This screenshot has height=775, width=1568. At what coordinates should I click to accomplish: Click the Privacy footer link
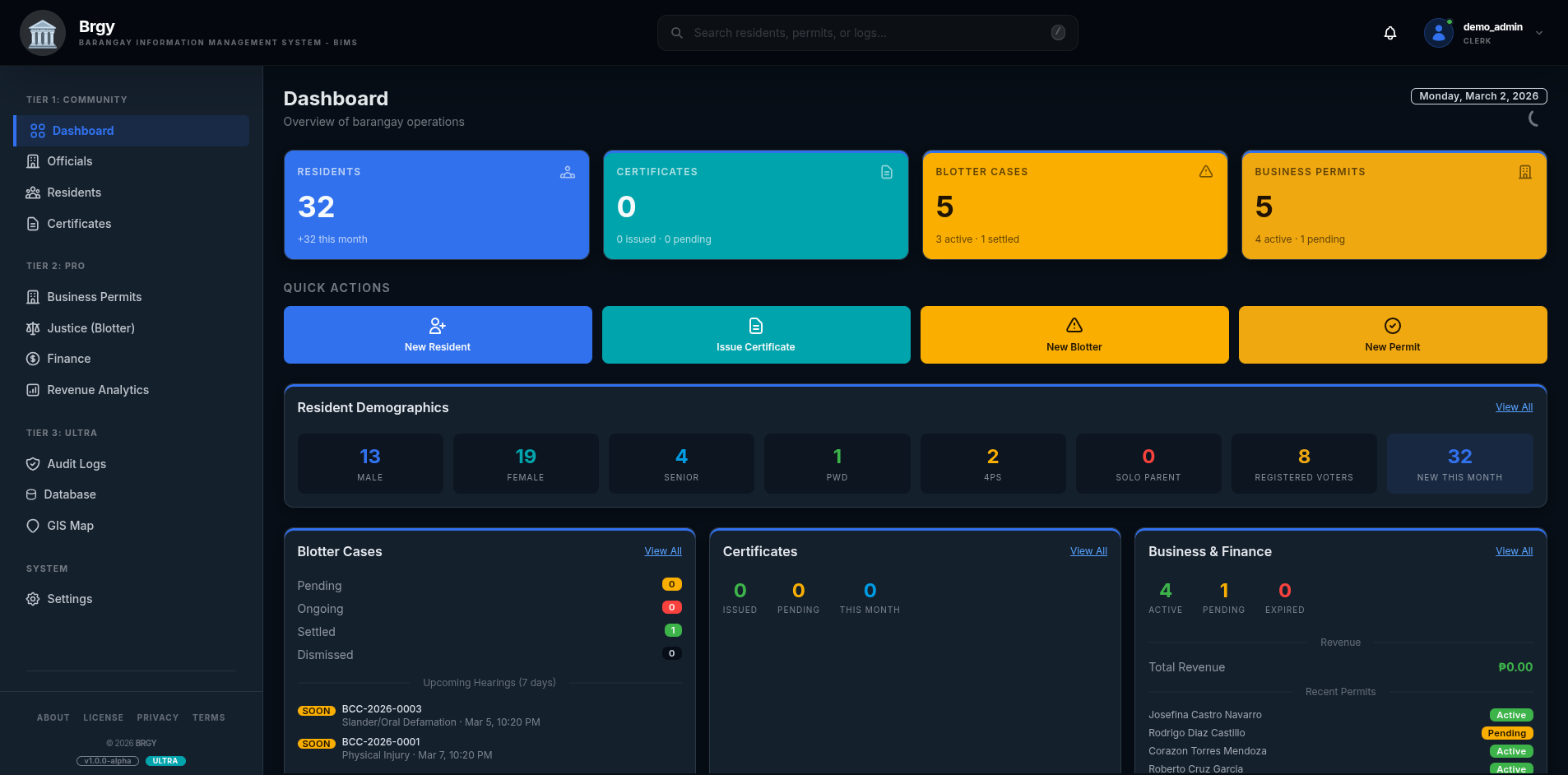158,718
